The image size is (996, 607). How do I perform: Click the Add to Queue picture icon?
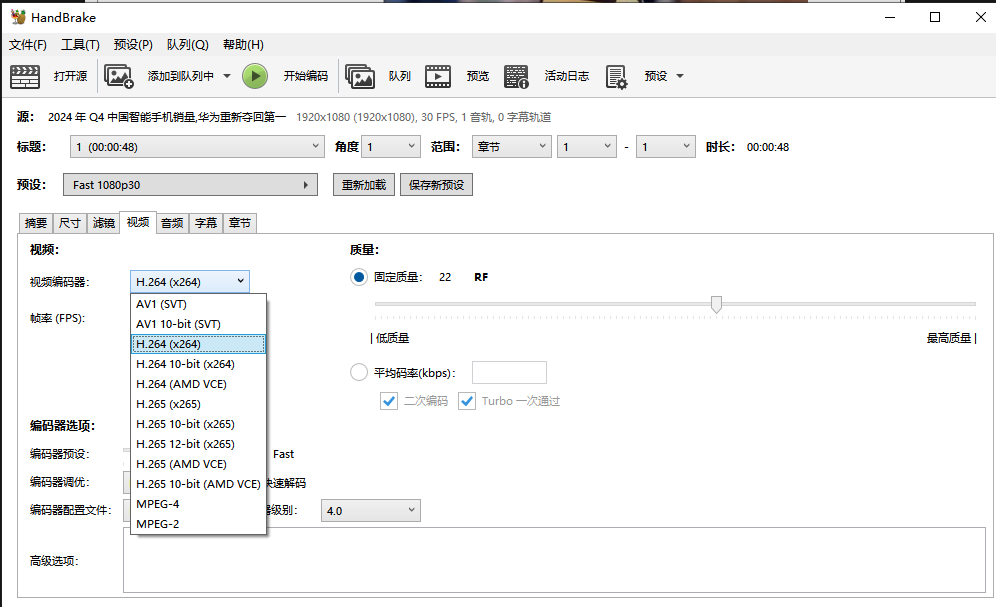coord(119,76)
